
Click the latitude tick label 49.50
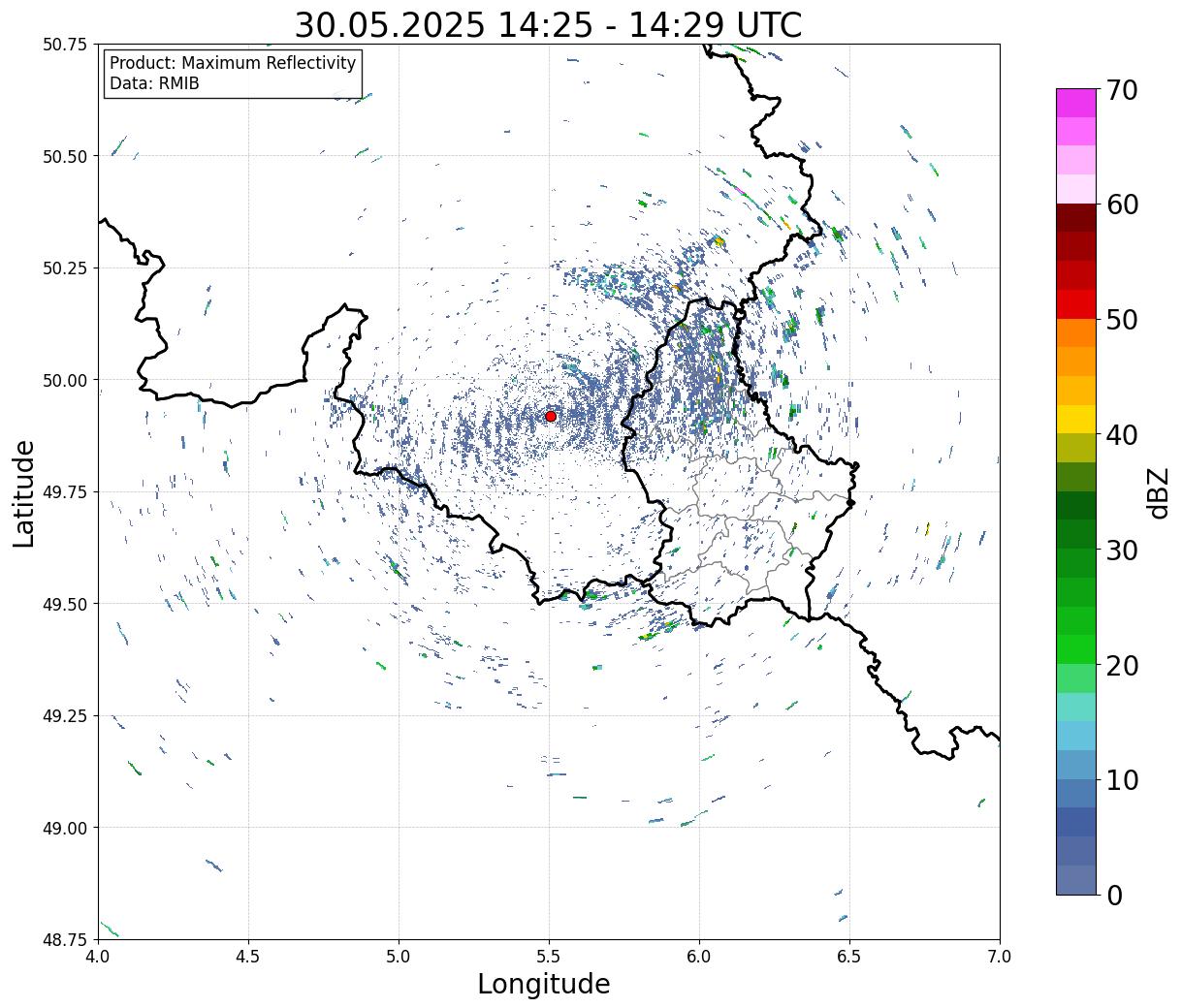[x=65, y=604]
